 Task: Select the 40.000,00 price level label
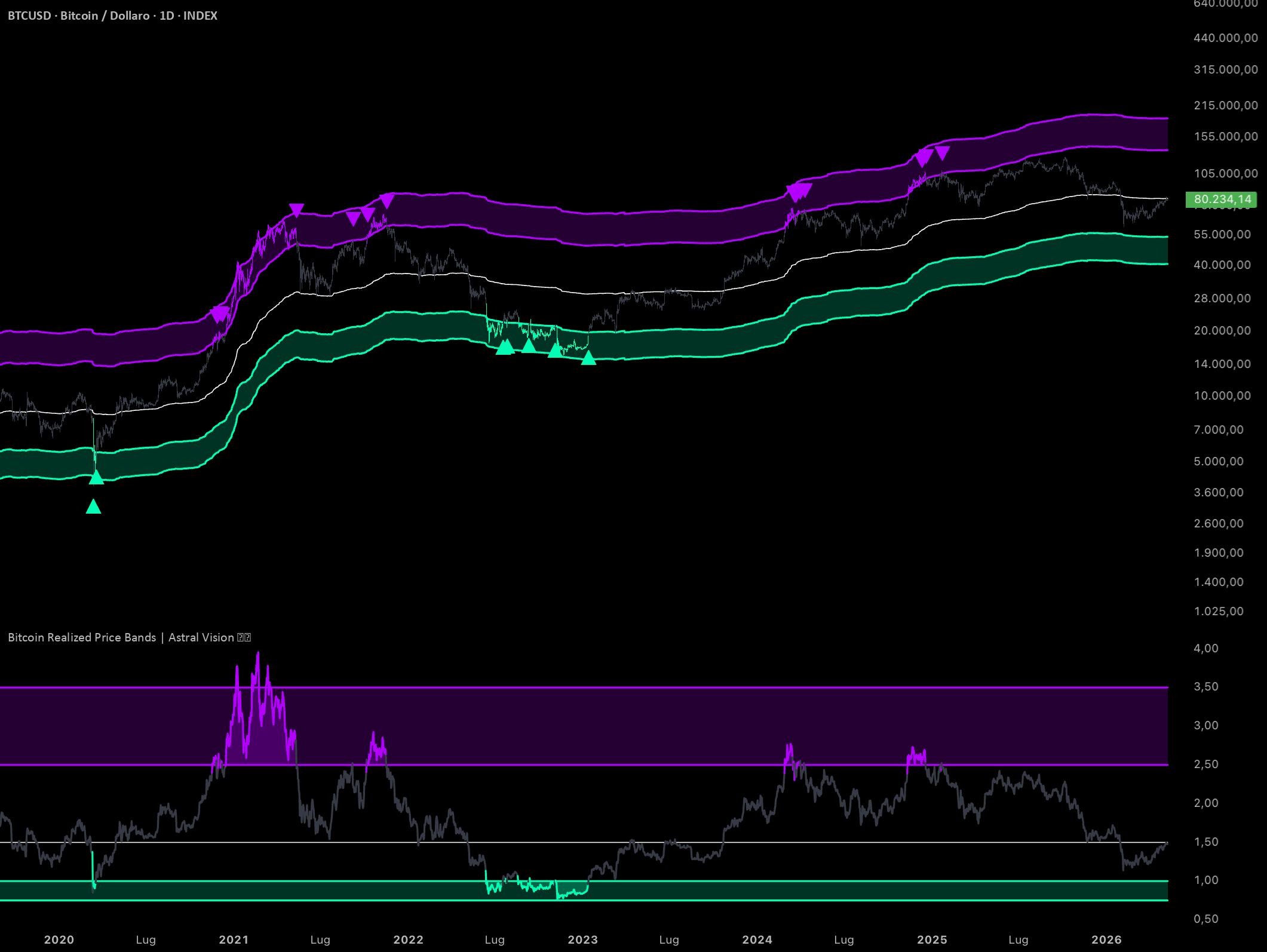coord(1222,265)
